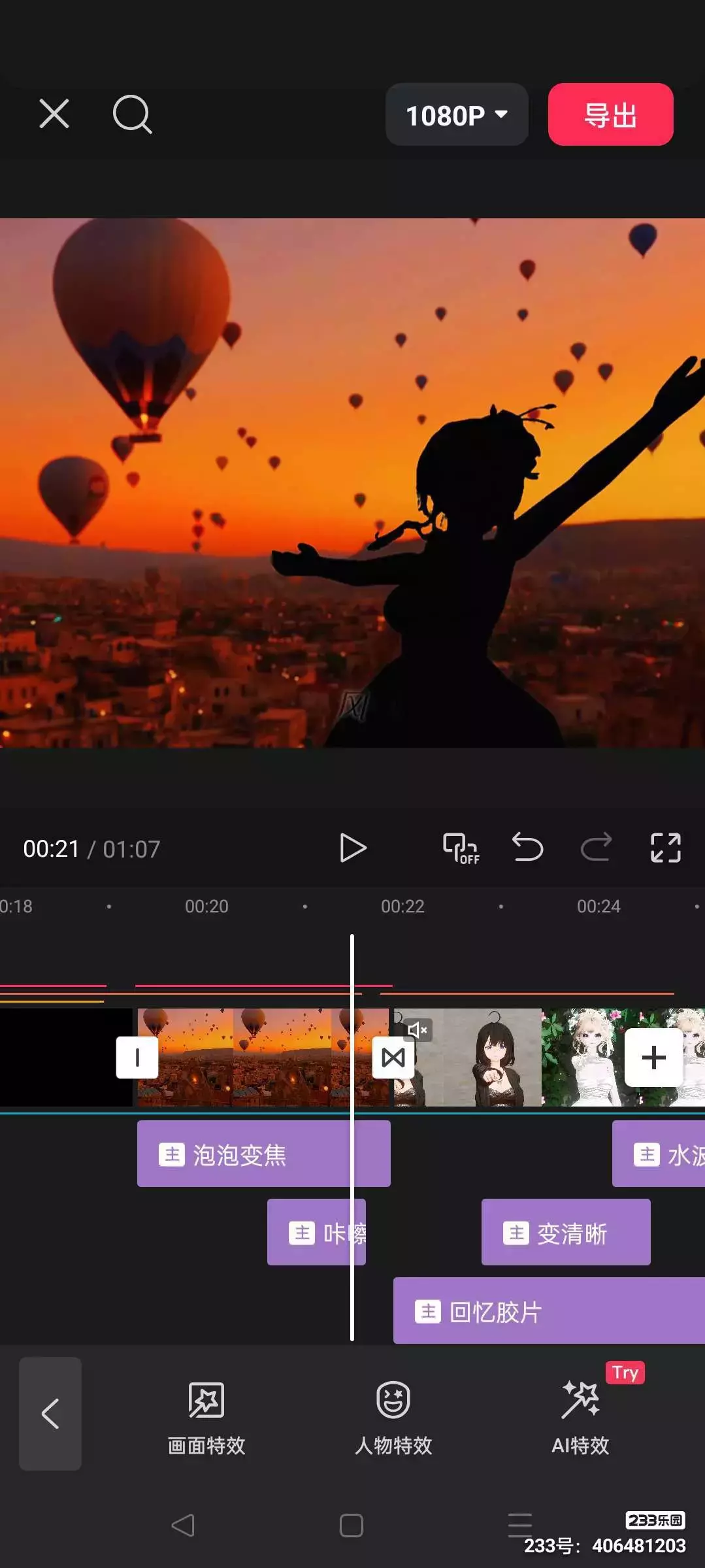Open AI特效 effects tool
This screenshot has width=705, height=1568.
pyautogui.click(x=580, y=1418)
